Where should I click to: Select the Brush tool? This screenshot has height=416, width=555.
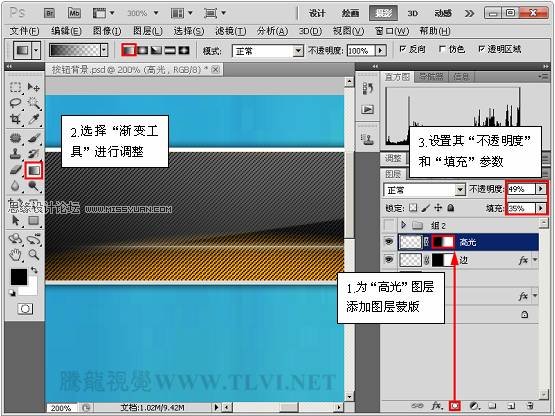[34, 138]
